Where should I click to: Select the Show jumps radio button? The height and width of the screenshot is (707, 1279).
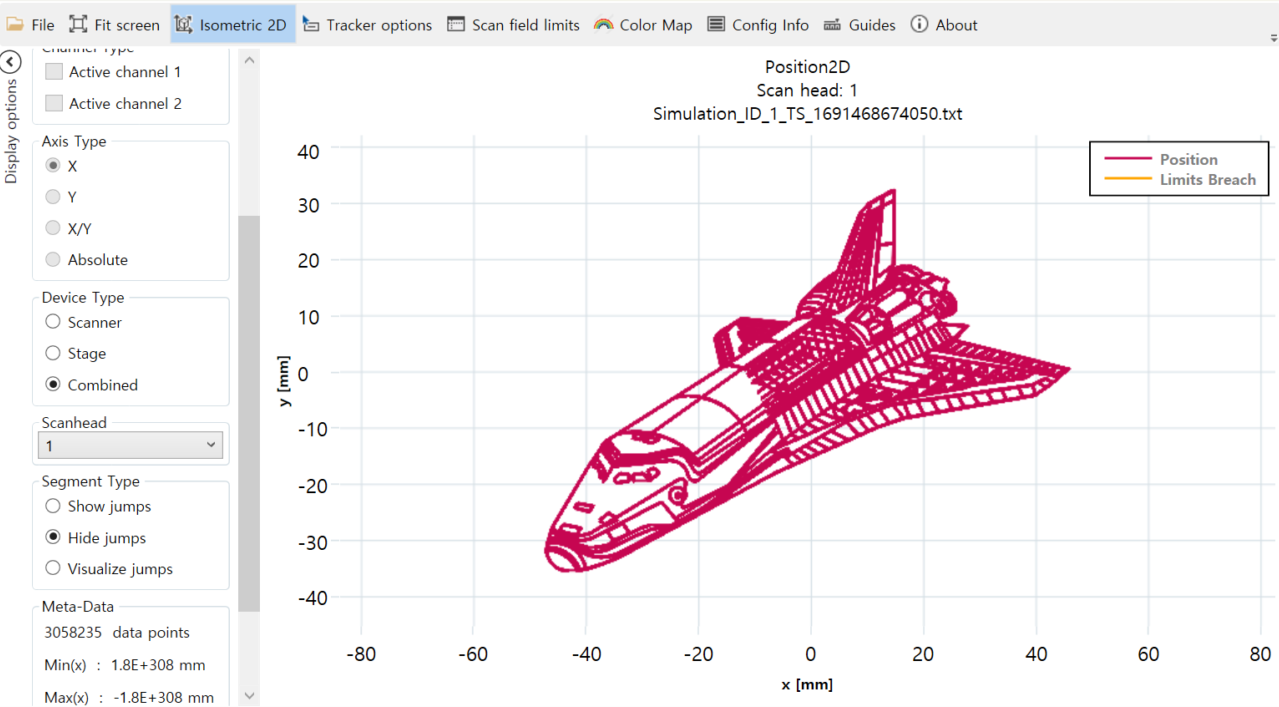pos(54,506)
